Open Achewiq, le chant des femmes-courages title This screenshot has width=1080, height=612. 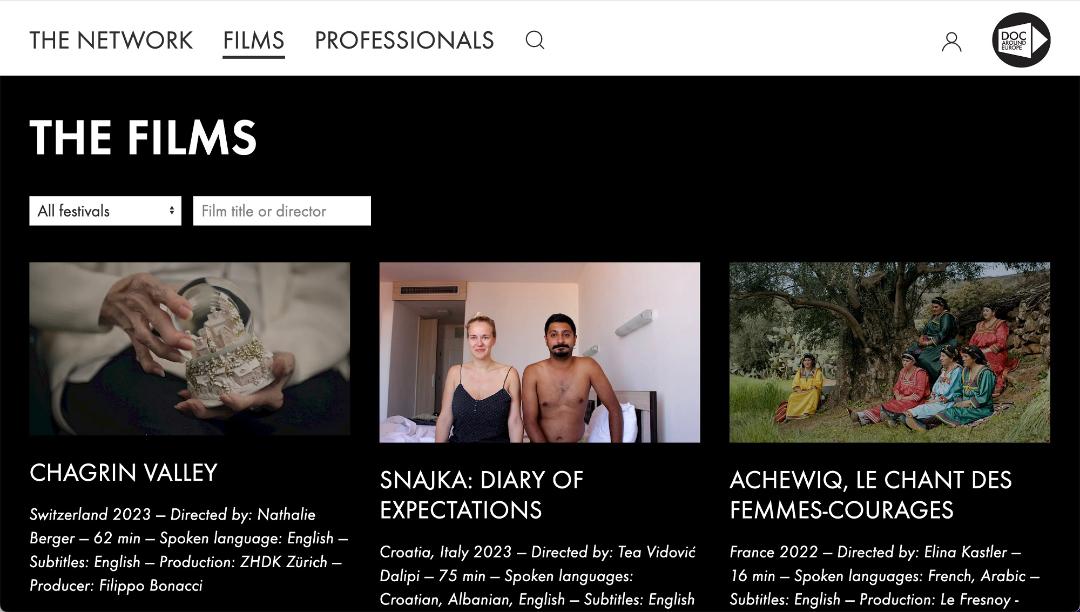(x=871, y=495)
